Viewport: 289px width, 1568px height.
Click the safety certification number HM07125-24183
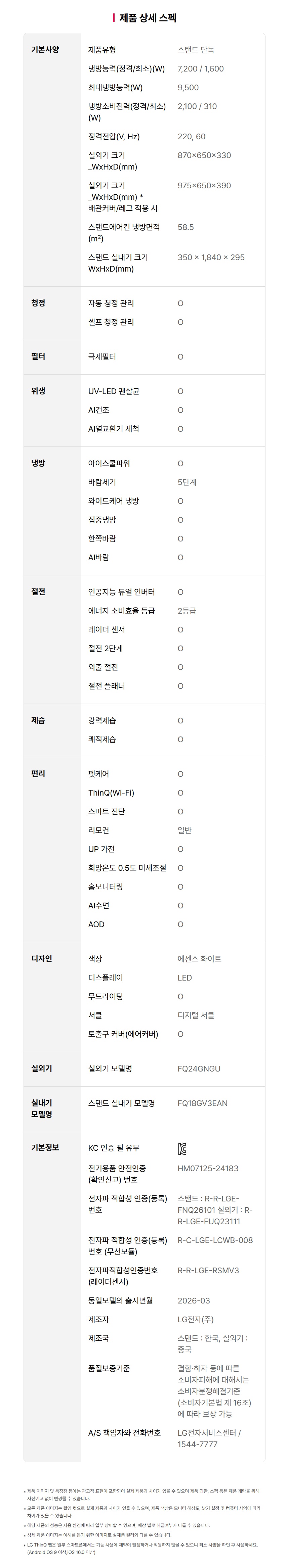point(208,1168)
